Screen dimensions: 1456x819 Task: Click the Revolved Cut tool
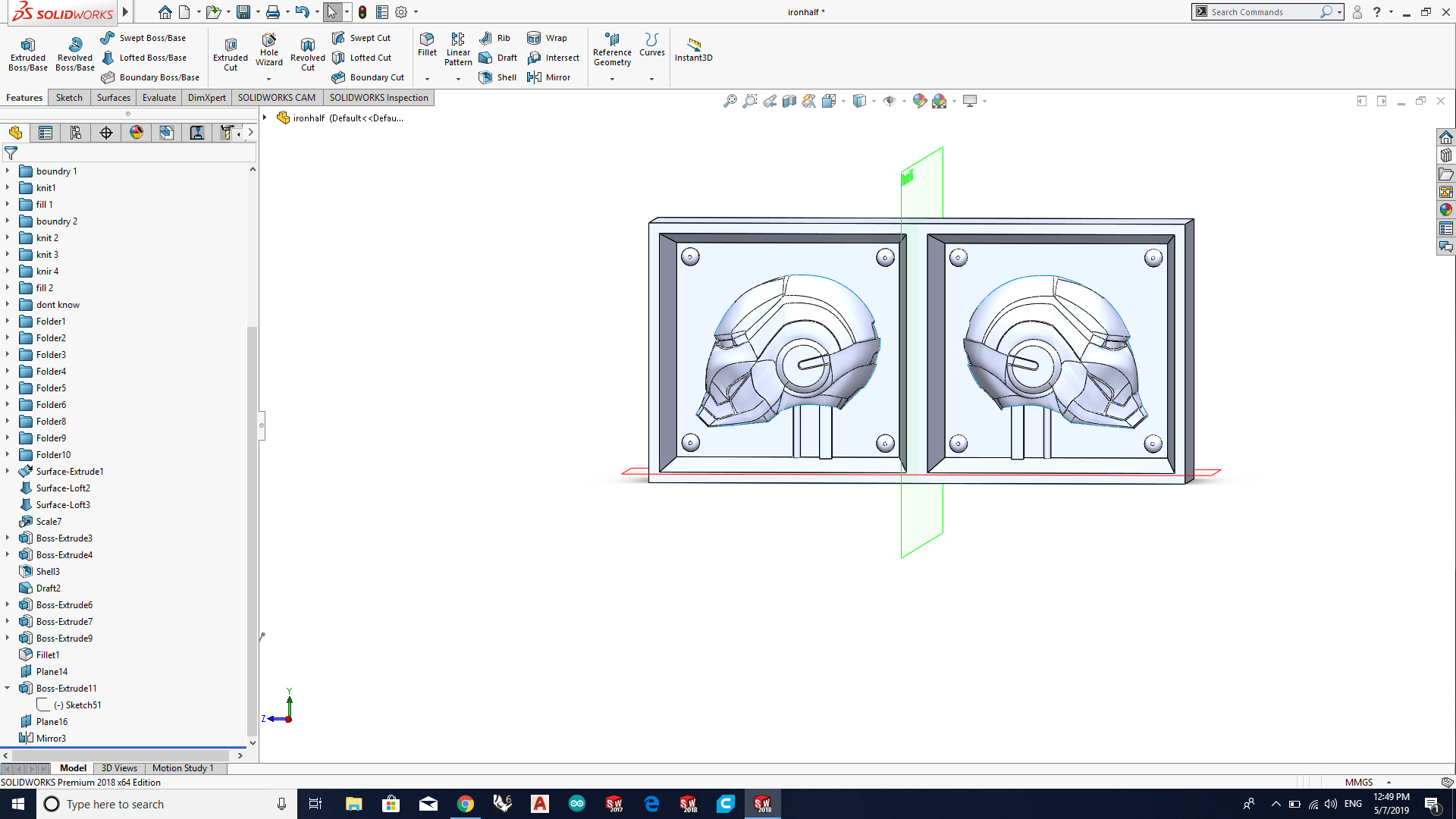[307, 53]
